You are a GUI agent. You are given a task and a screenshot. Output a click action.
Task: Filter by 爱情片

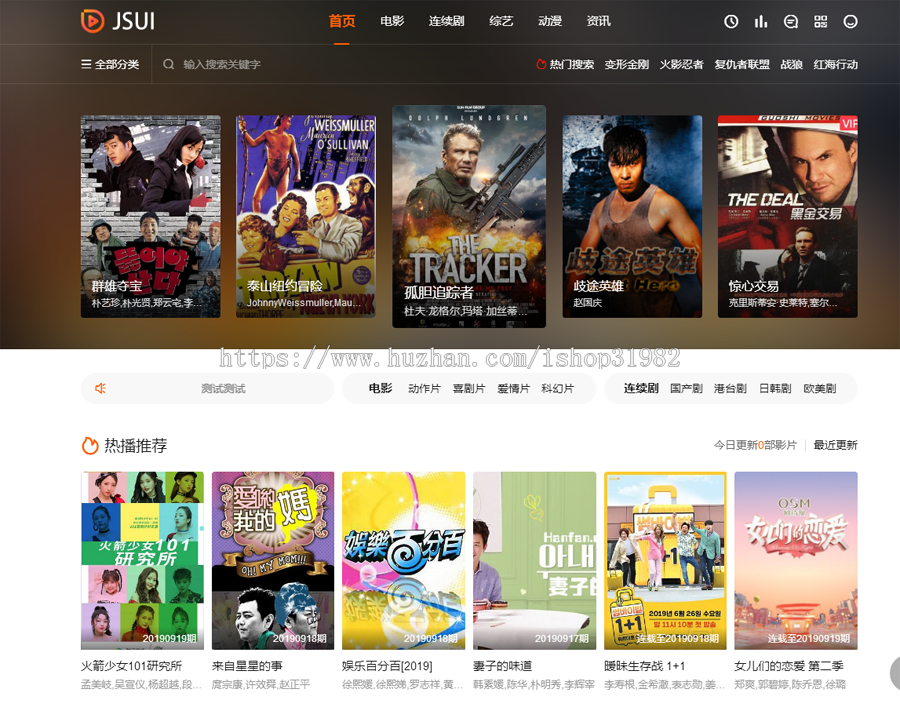click(513, 388)
